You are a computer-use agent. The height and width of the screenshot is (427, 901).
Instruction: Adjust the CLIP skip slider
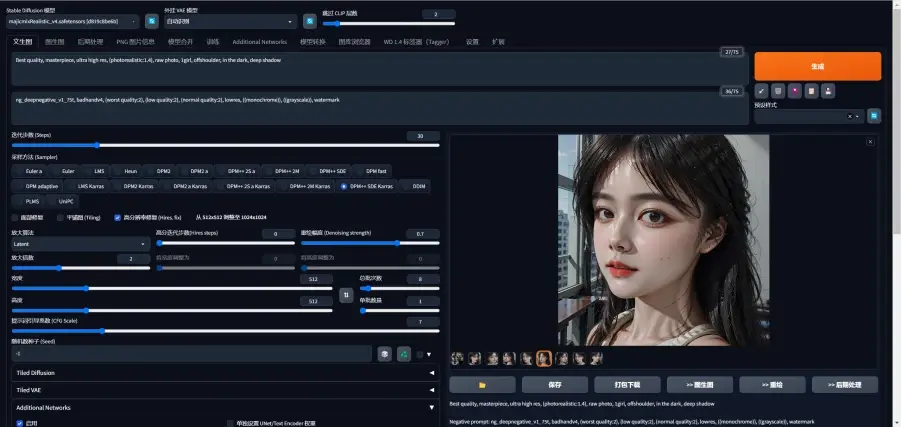[x=388, y=24]
